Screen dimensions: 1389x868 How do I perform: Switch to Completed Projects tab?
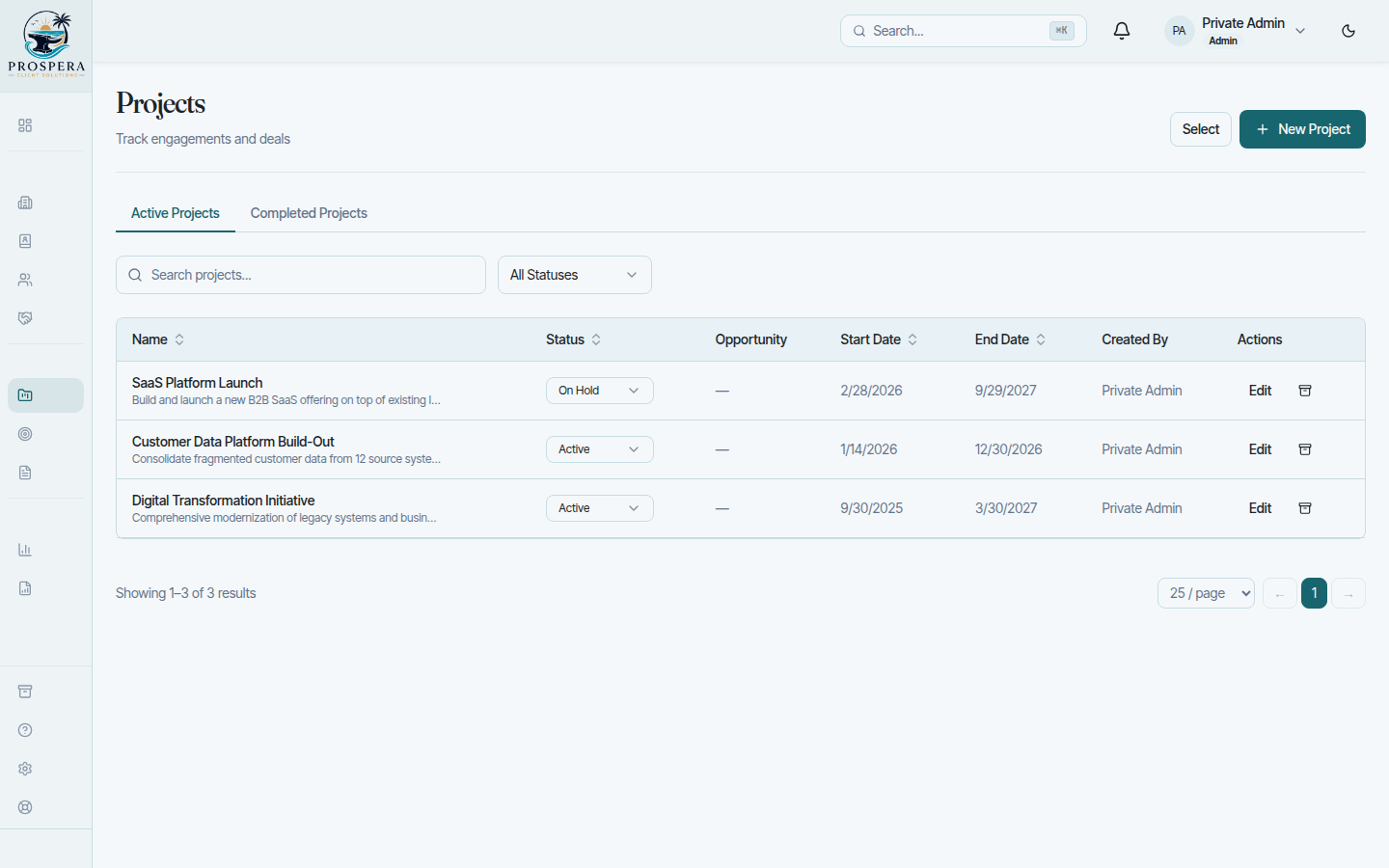pyautogui.click(x=309, y=213)
